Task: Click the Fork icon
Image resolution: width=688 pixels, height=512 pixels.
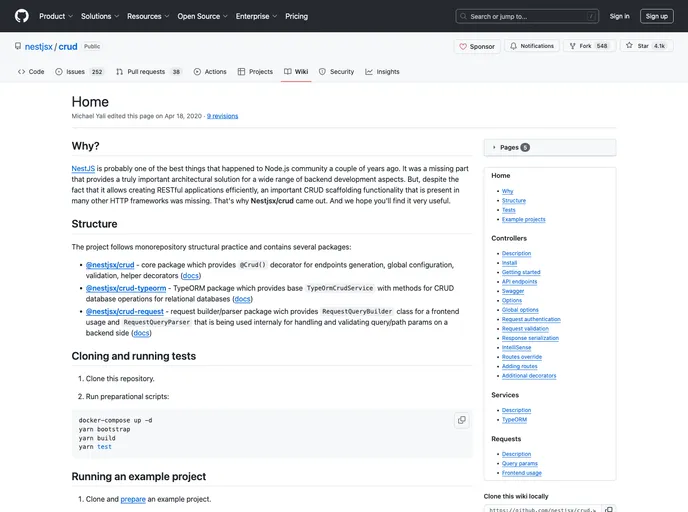Action: click(x=573, y=46)
